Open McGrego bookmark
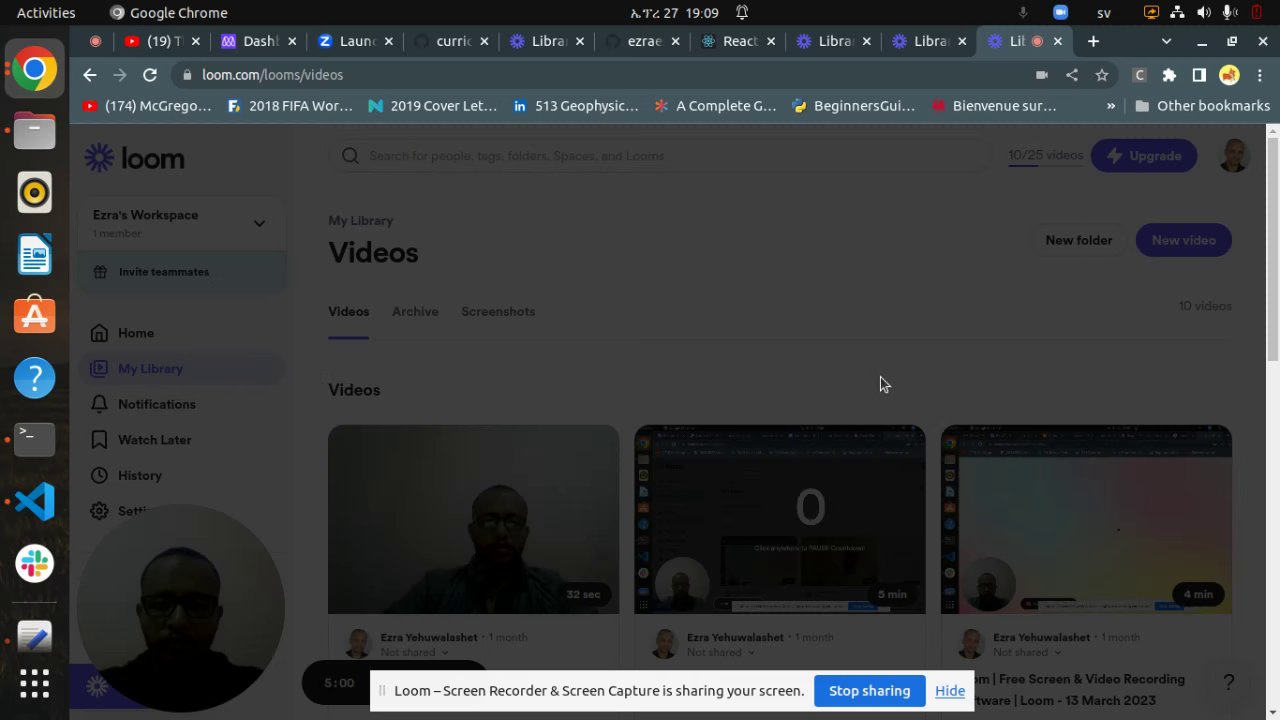Screen dimensions: 1280x720 click(x=147, y=106)
